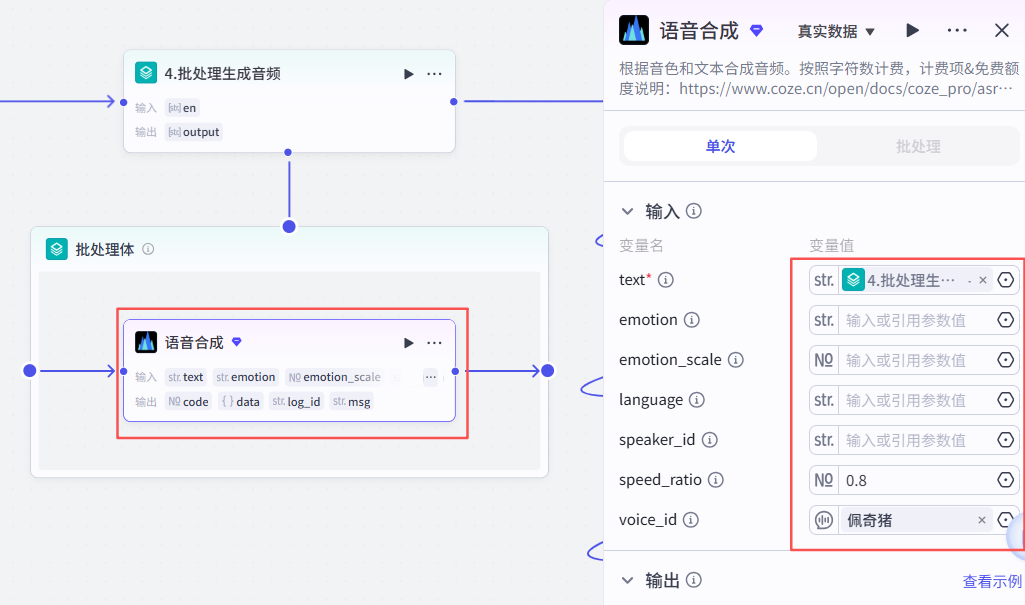Toggle reference mode for speed_ratio value
This screenshot has width=1025, height=605.
coord(1007,479)
